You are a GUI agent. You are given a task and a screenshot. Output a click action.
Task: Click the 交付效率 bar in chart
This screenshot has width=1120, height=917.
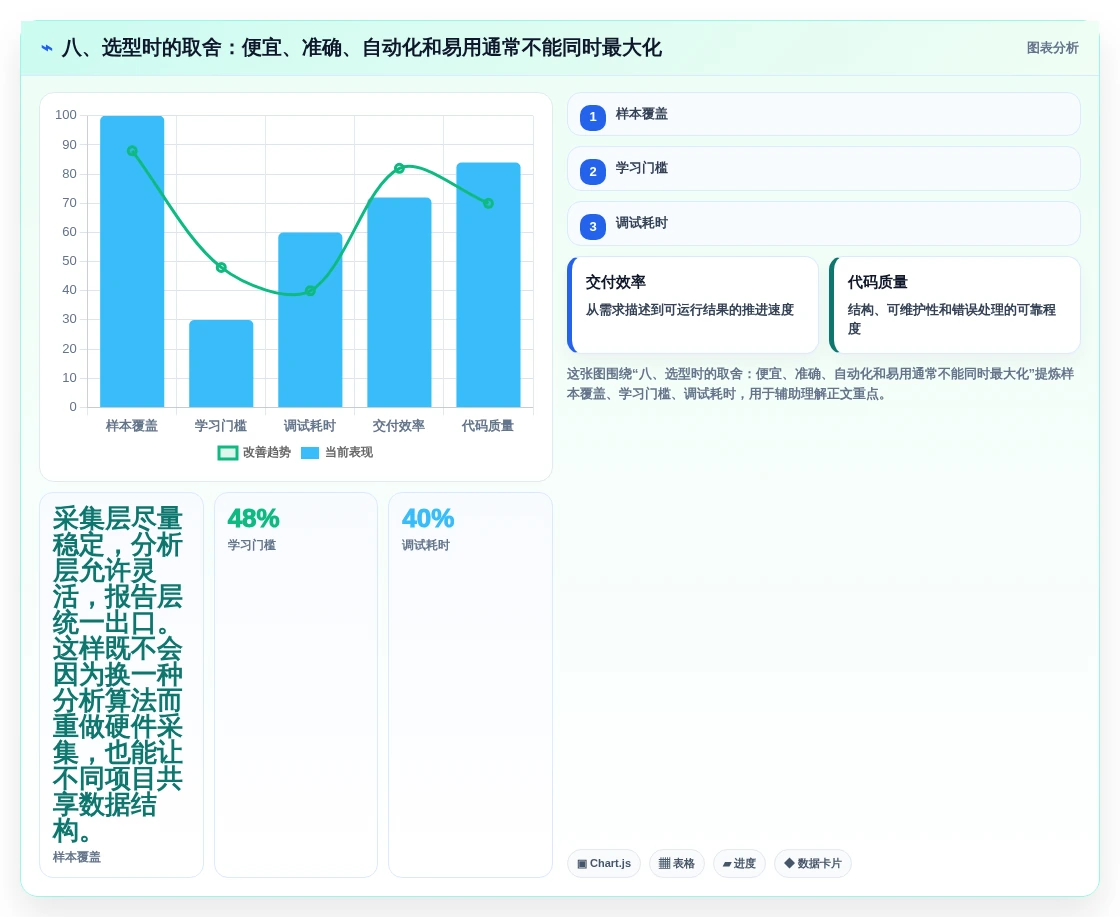click(x=399, y=303)
